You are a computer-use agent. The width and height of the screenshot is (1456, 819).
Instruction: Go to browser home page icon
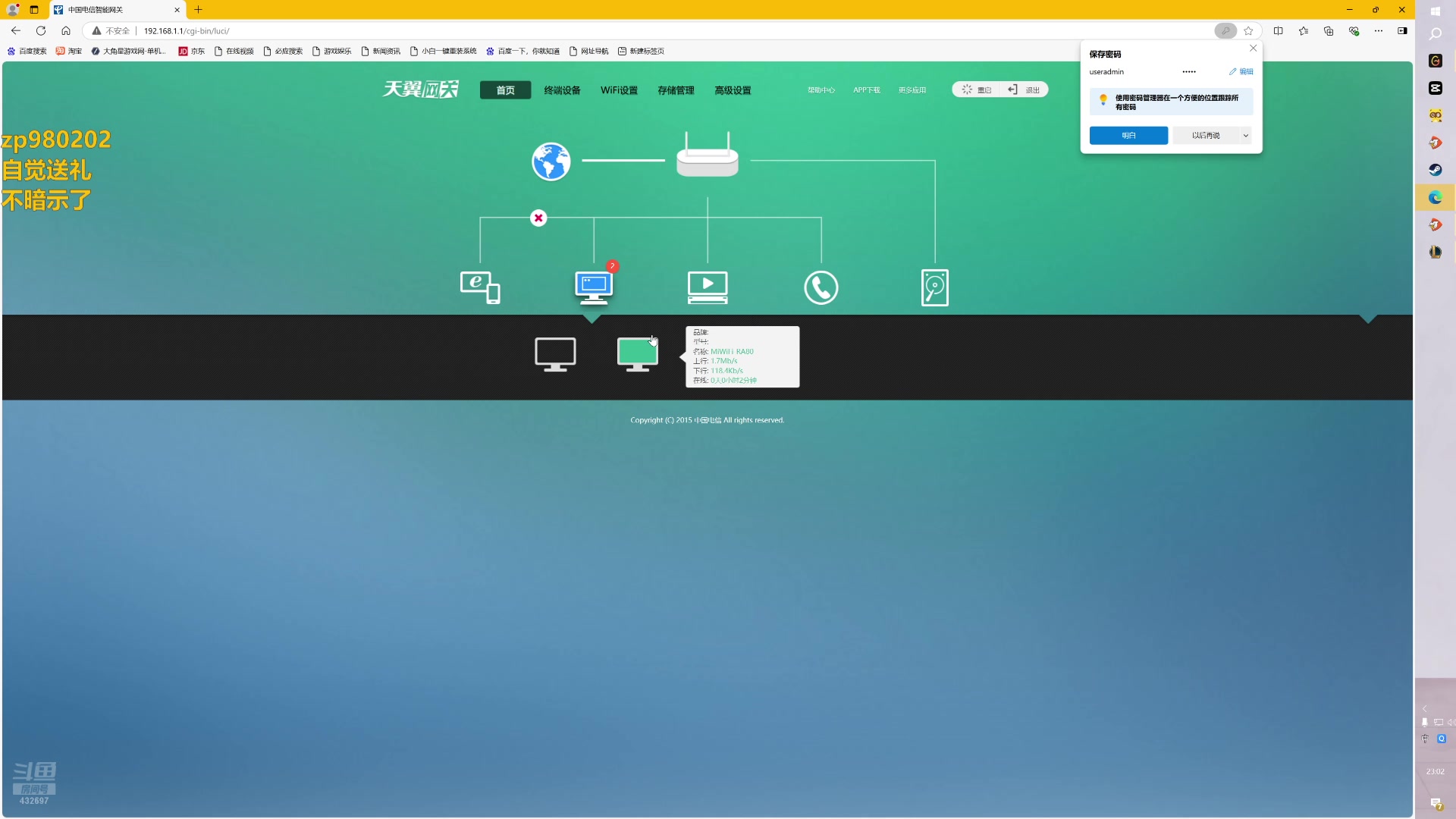pos(66,31)
